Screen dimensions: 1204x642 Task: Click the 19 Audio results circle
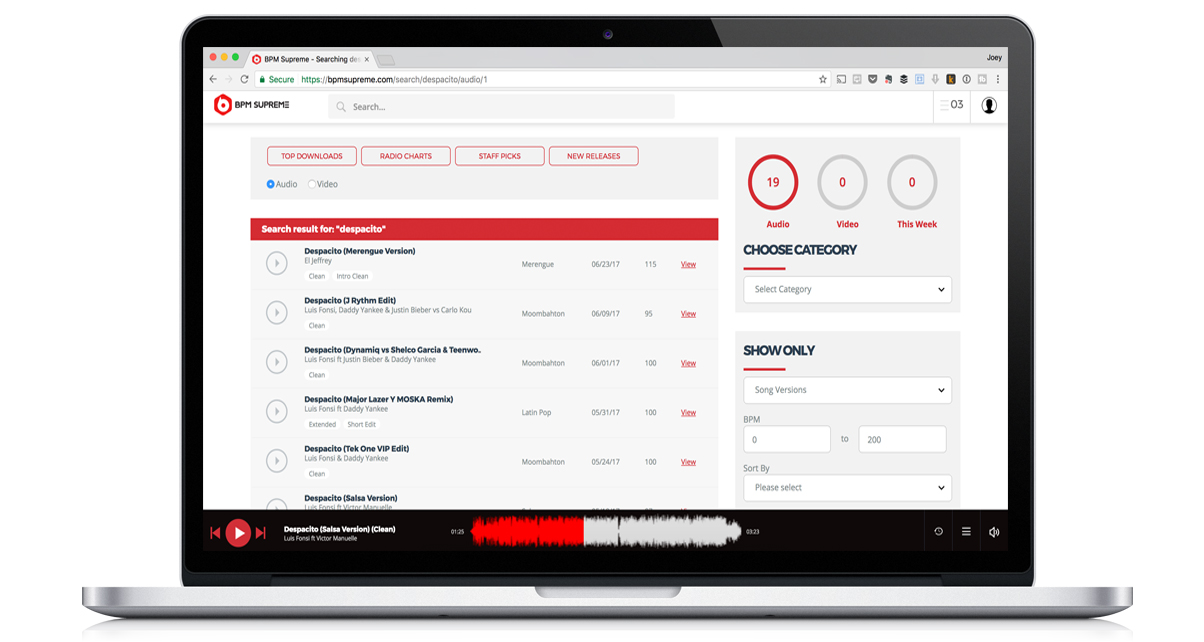point(773,182)
